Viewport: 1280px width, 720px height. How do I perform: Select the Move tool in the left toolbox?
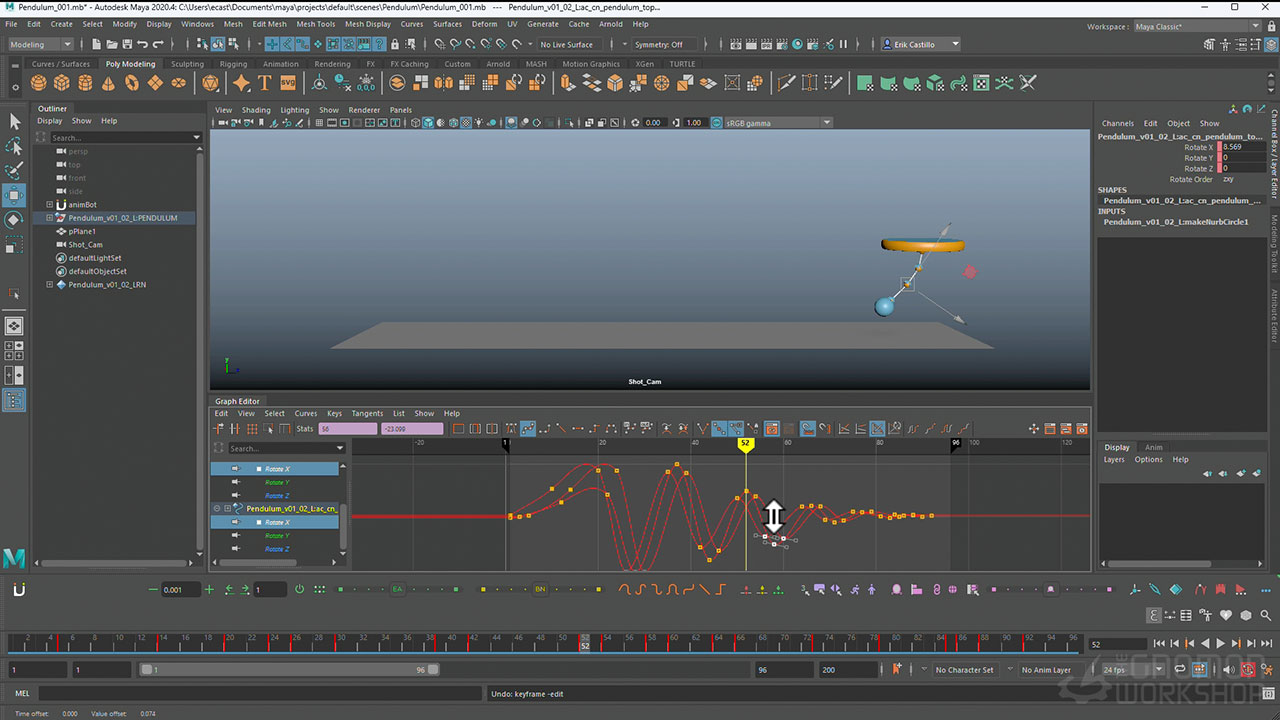(x=14, y=195)
